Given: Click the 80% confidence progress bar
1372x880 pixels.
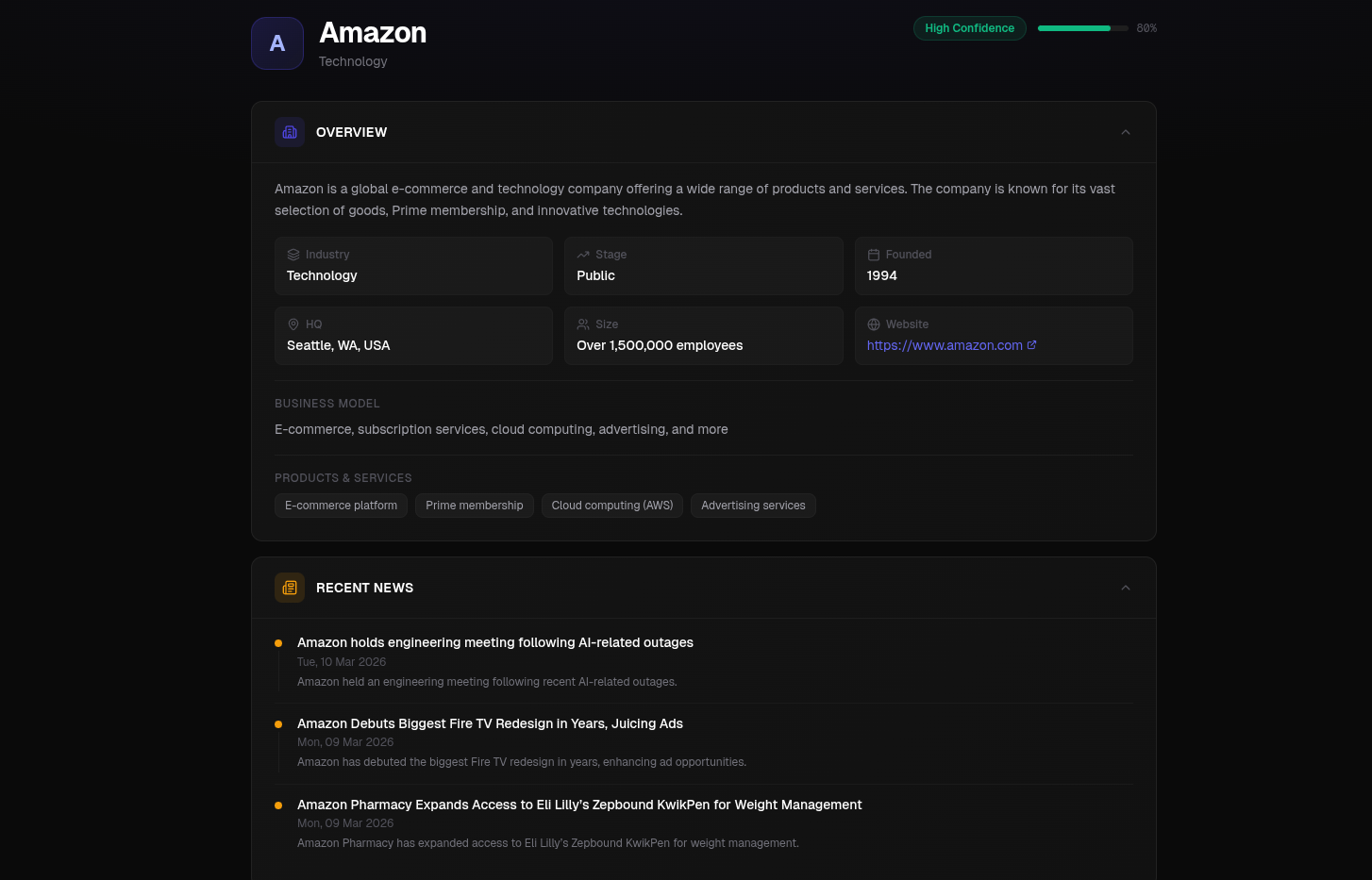Looking at the screenshot, I should pos(1082,28).
